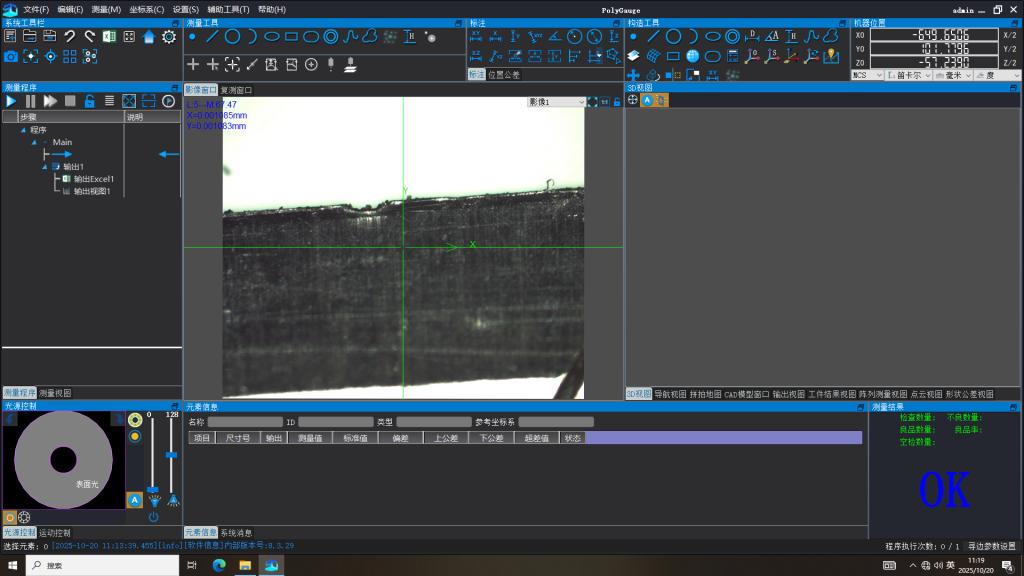This screenshot has width=1024, height=576.
Task: Adjust the light brightness slider at 128
Action: coord(172,455)
